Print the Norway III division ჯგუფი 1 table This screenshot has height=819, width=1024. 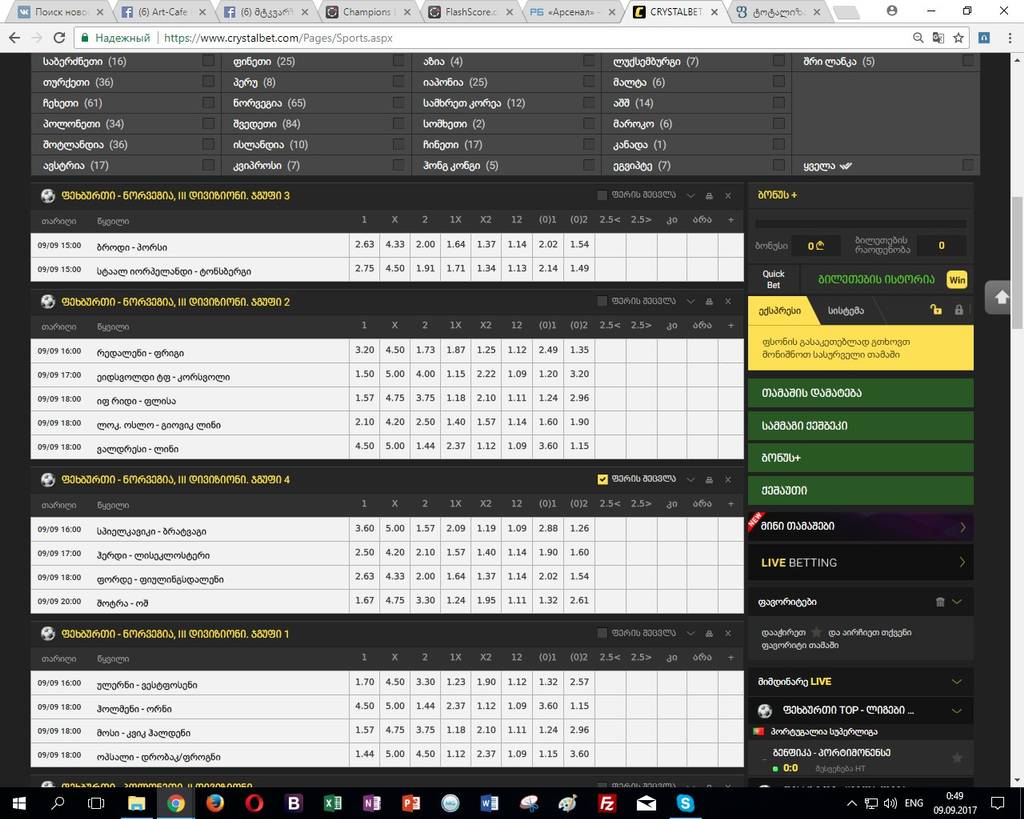(709, 634)
